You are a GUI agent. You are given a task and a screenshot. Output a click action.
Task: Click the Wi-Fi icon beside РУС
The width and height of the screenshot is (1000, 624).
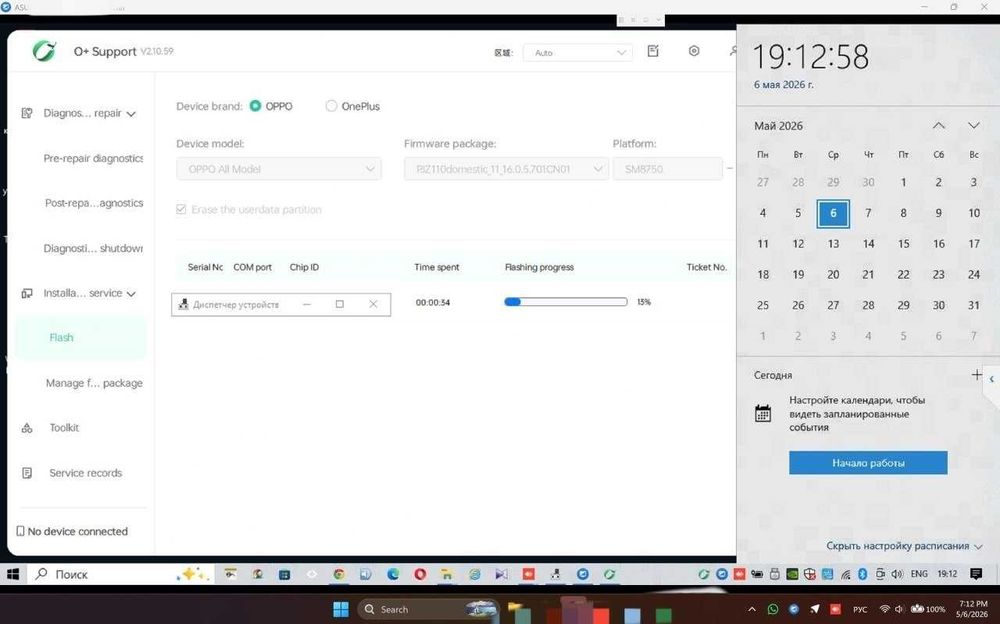885,609
